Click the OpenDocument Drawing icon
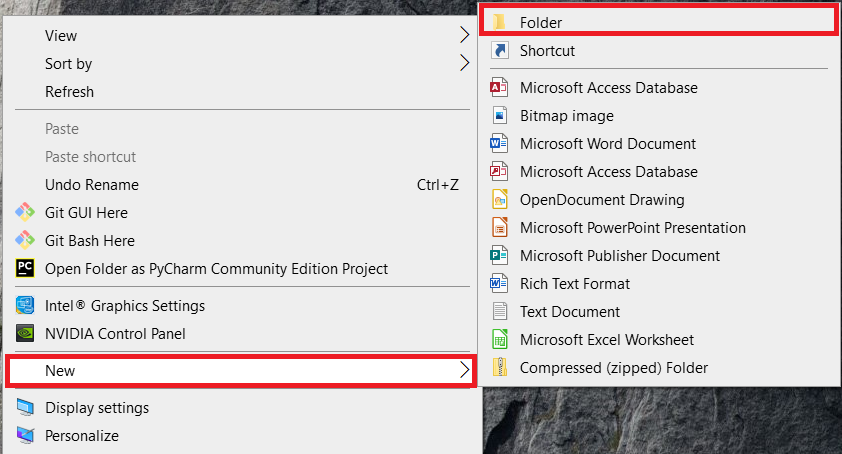Image resolution: width=842 pixels, height=454 pixels. [x=499, y=199]
